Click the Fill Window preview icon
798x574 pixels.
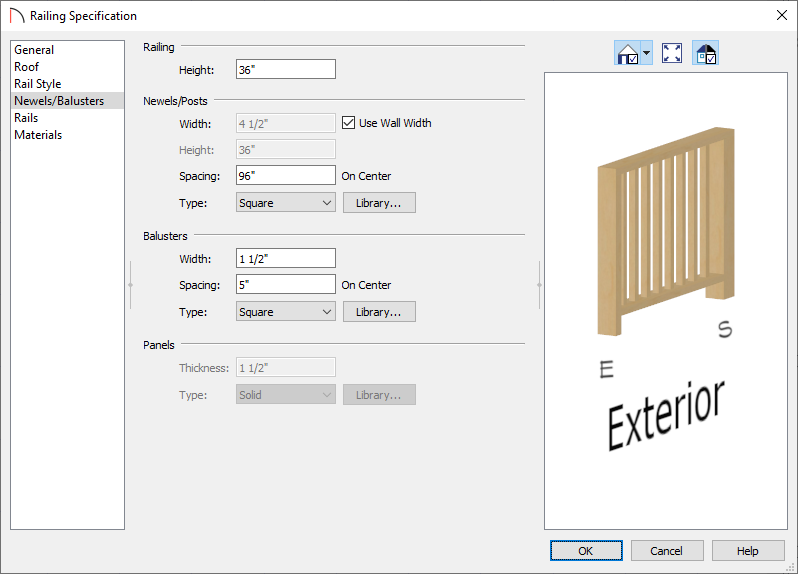click(672, 53)
